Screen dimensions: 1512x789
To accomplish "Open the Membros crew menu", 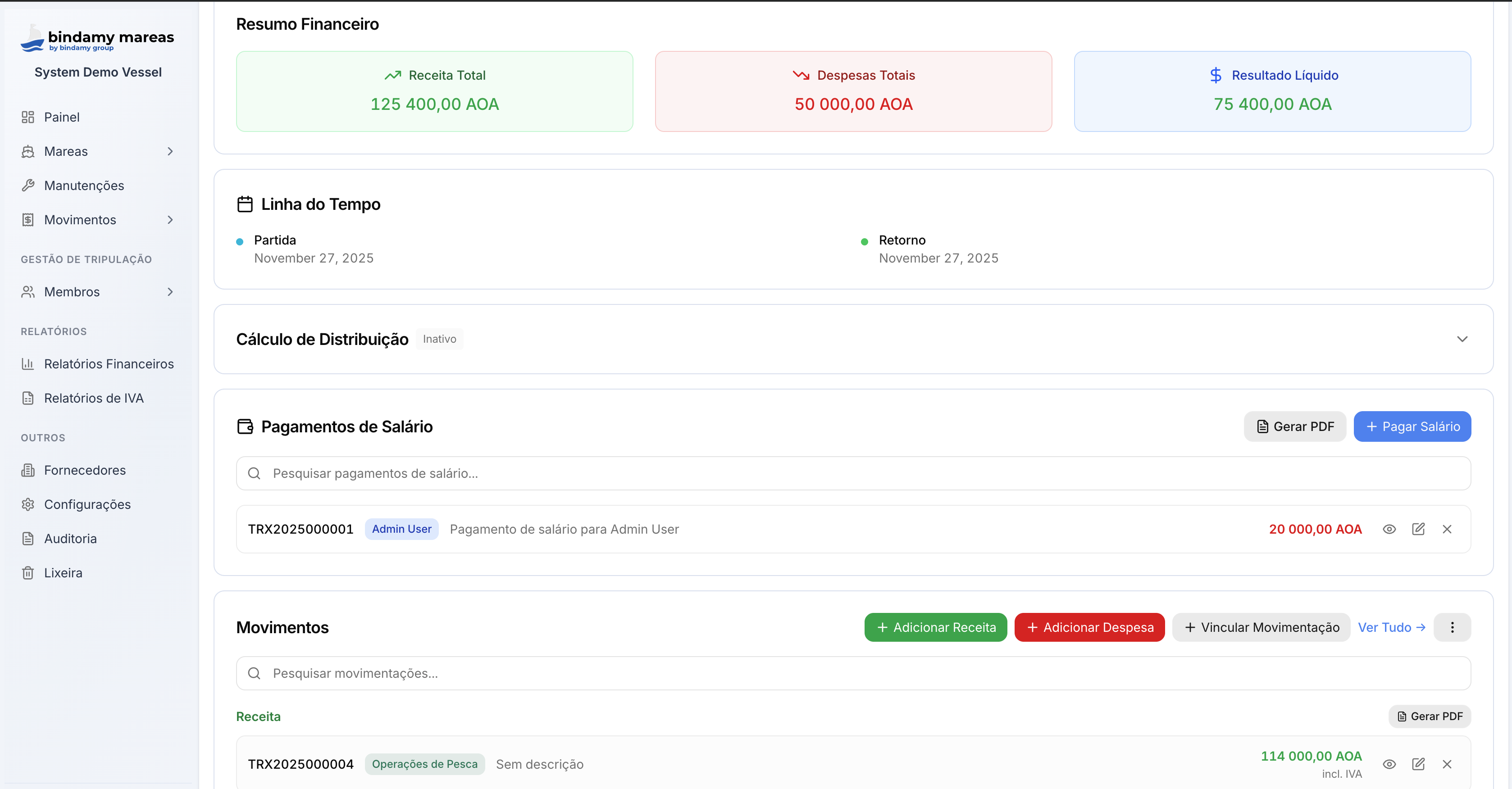I will click(170, 291).
